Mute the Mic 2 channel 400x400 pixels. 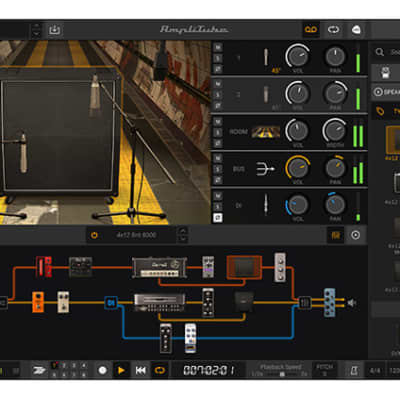click(x=218, y=84)
